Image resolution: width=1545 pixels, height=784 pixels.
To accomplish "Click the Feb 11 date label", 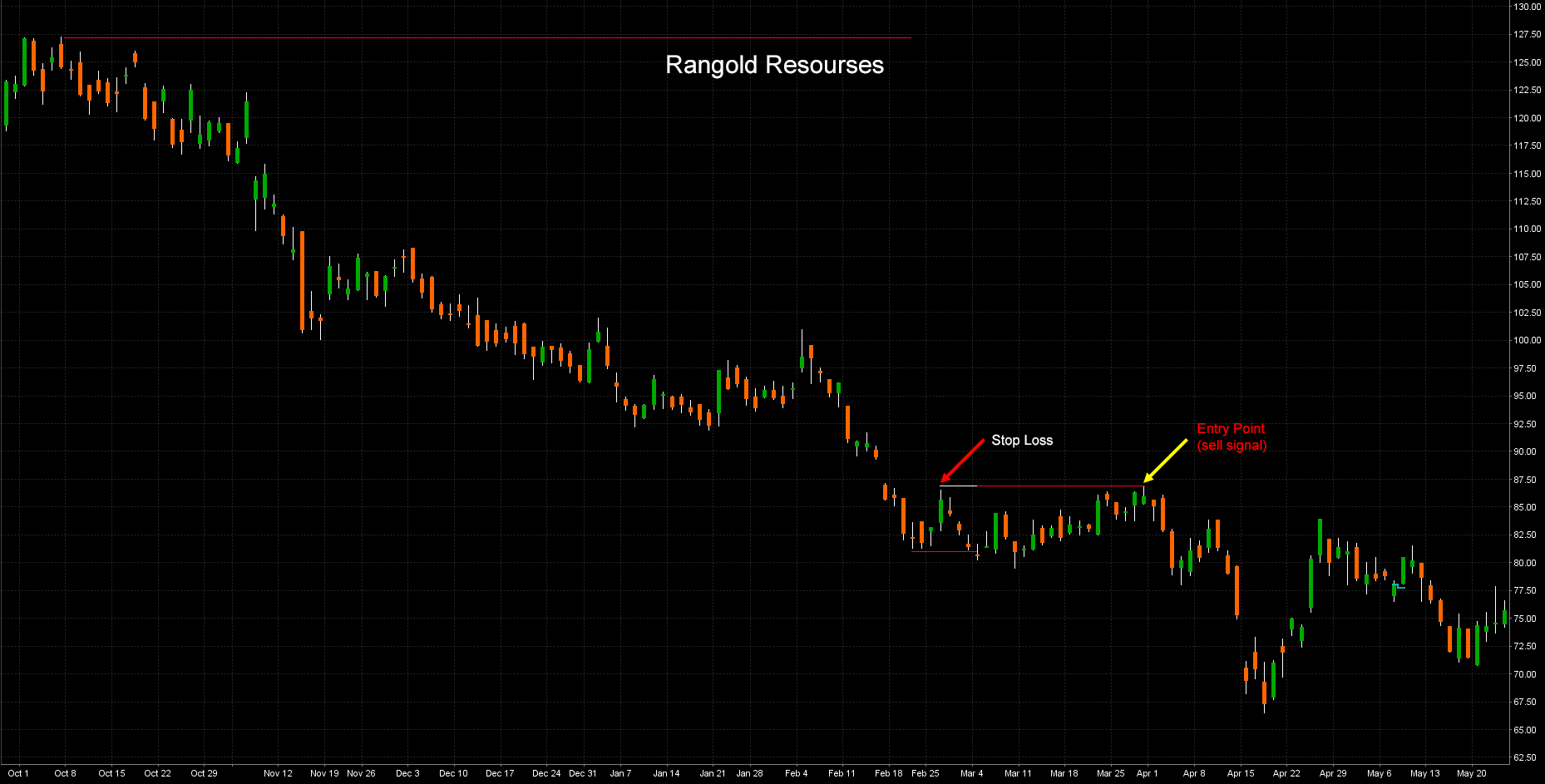I will (842, 773).
